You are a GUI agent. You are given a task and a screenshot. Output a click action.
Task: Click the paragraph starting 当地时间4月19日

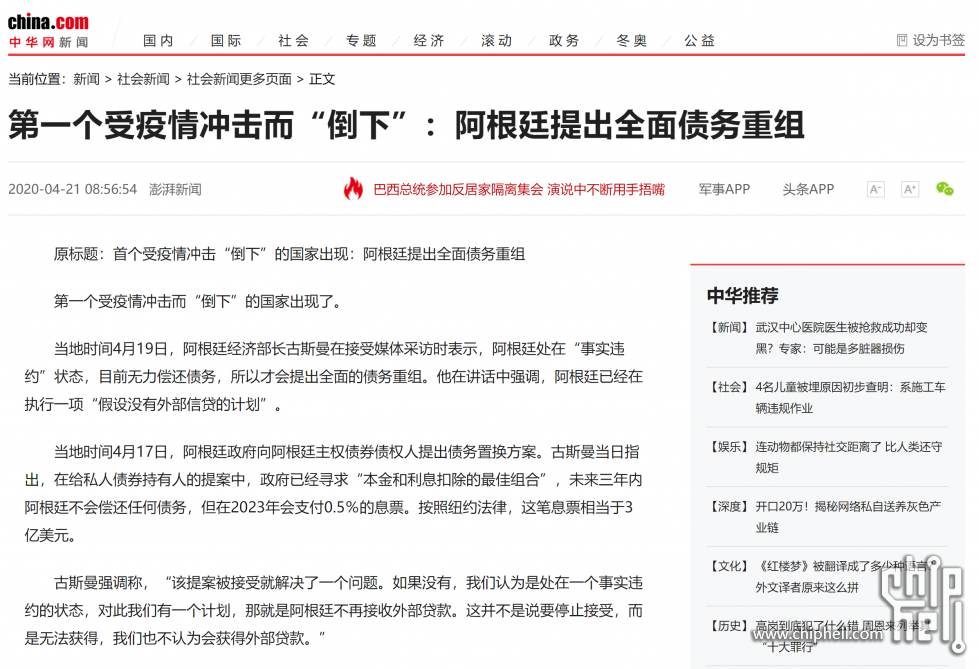click(x=334, y=377)
